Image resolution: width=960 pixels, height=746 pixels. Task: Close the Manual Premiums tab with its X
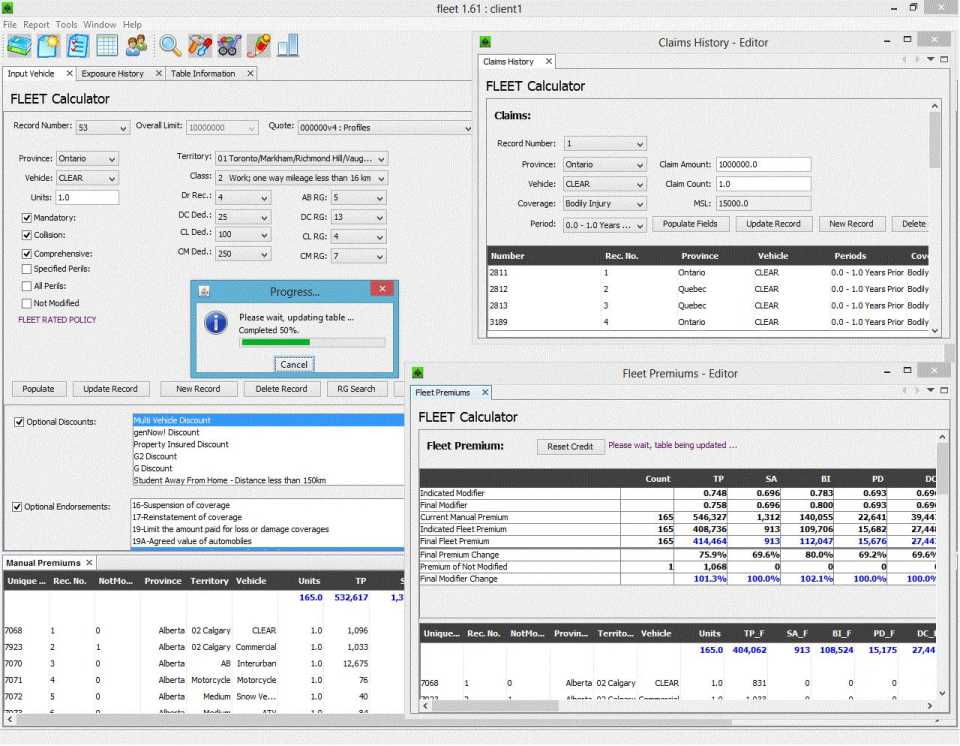click(89, 562)
